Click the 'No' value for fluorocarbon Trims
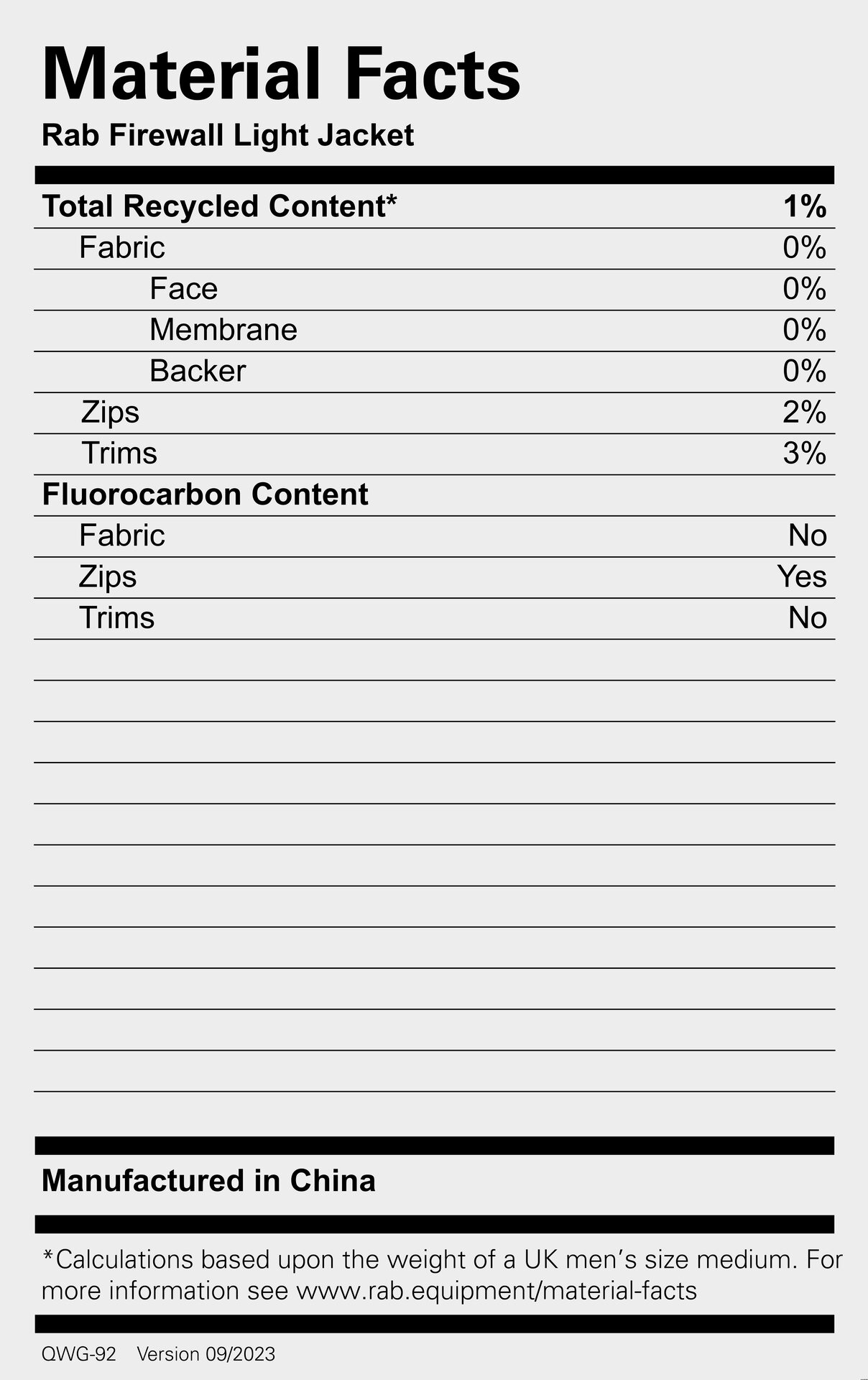Image resolution: width=868 pixels, height=1380 pixels. (807, 618)
